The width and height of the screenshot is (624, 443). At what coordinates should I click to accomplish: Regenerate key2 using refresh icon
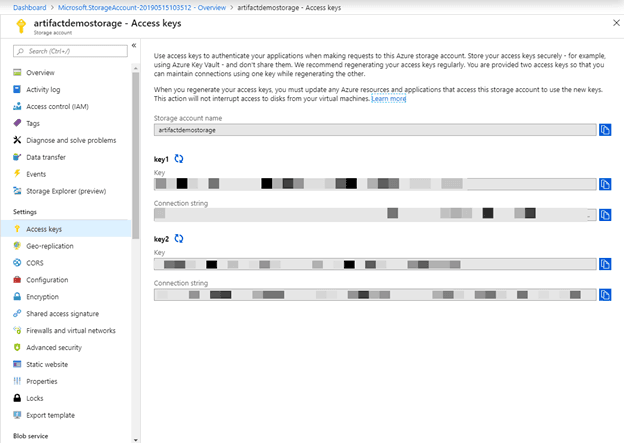[x=179, y=239]
